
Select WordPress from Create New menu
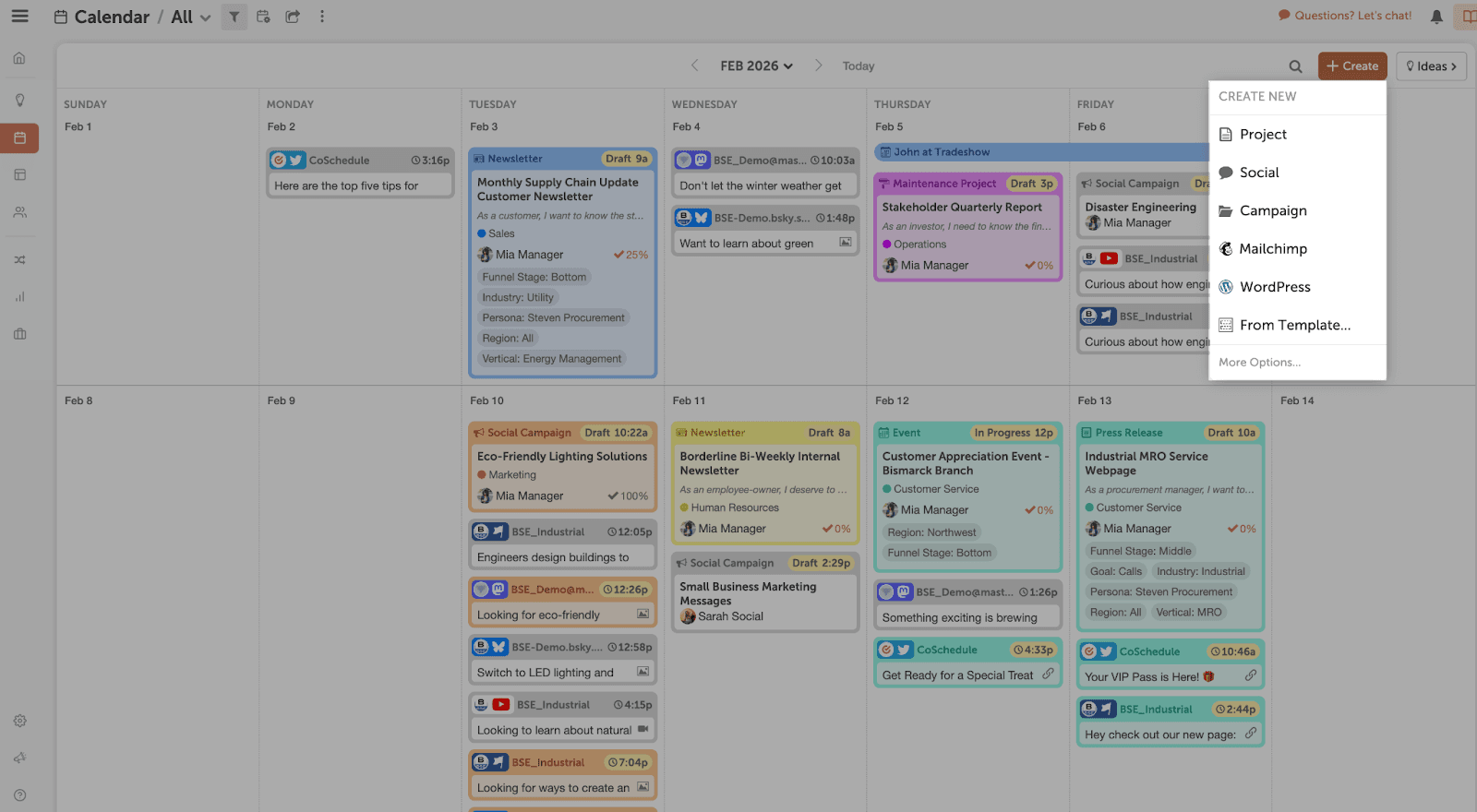pyautogui.click(x=1297, y=287)
